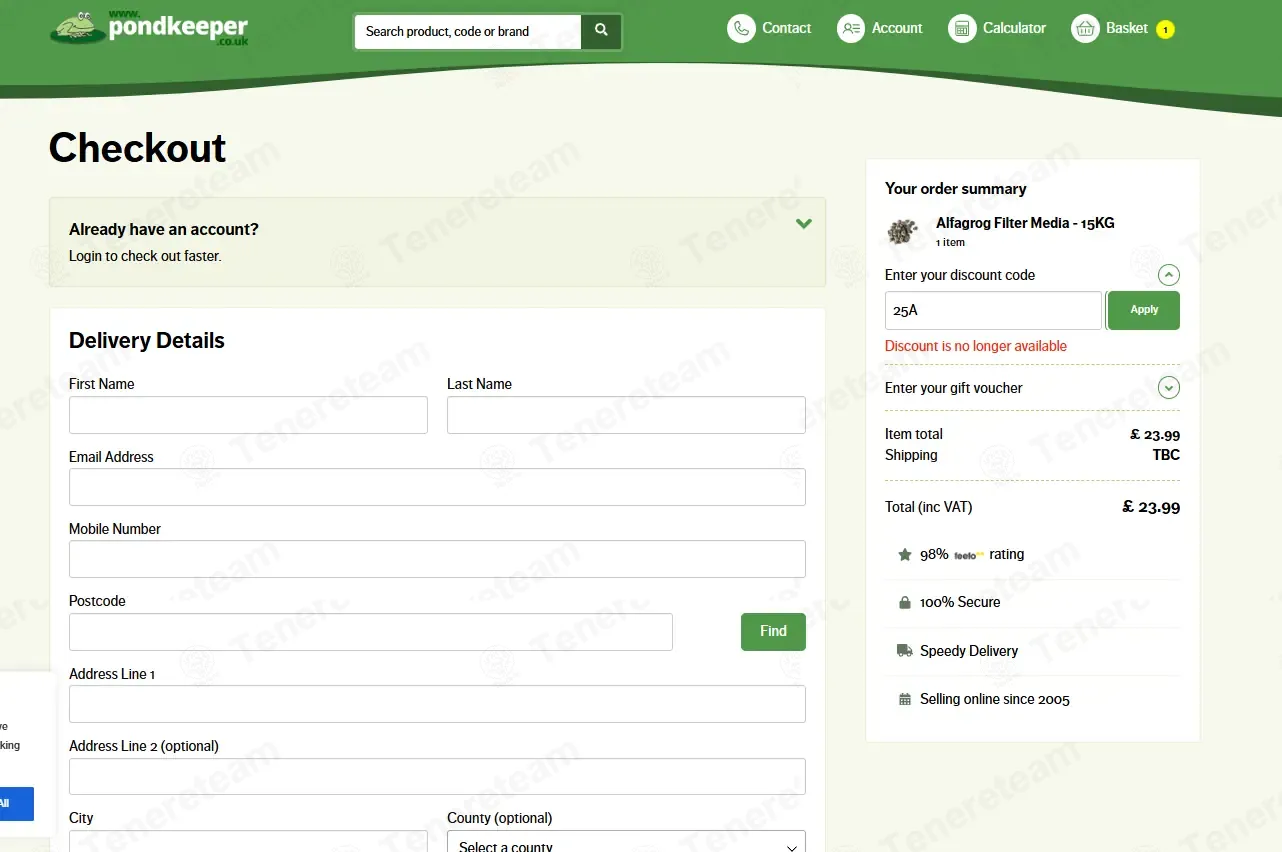Click the Last Name field
The width and height of the screenshot is (1282, 852).
626,415
